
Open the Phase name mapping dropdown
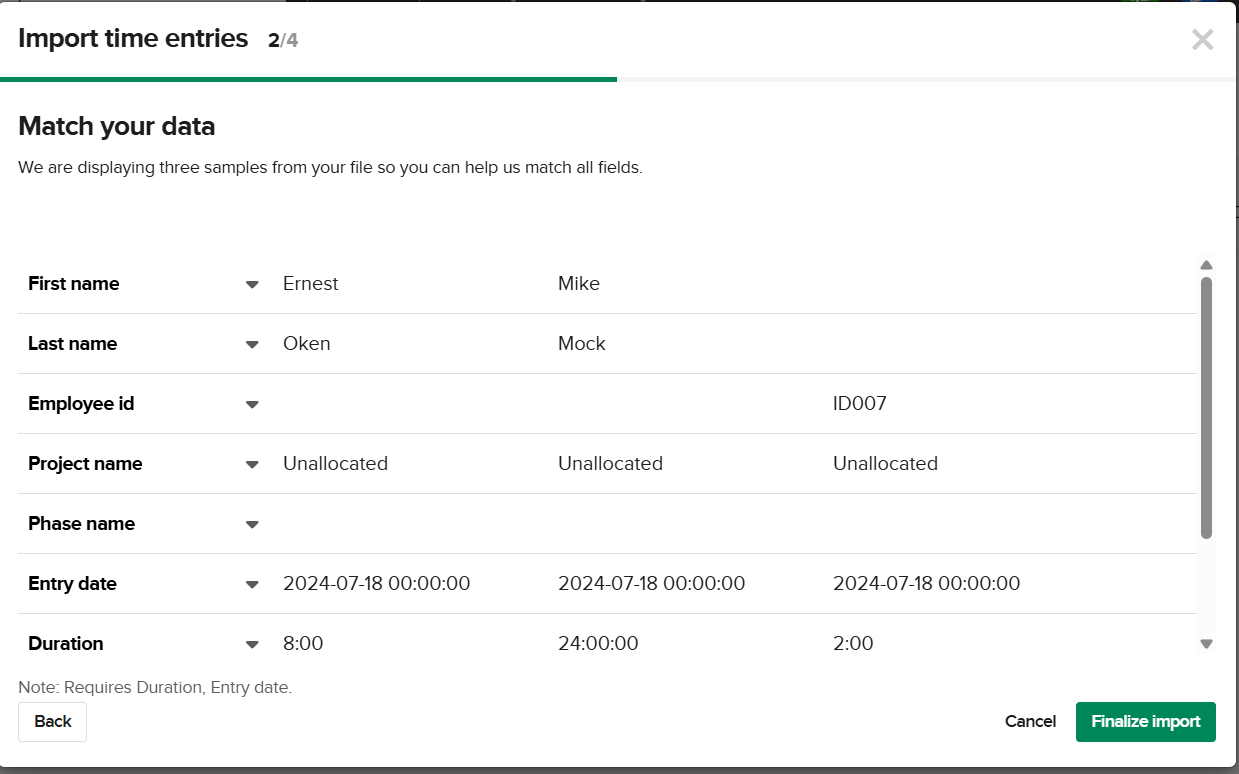point(251,524)
